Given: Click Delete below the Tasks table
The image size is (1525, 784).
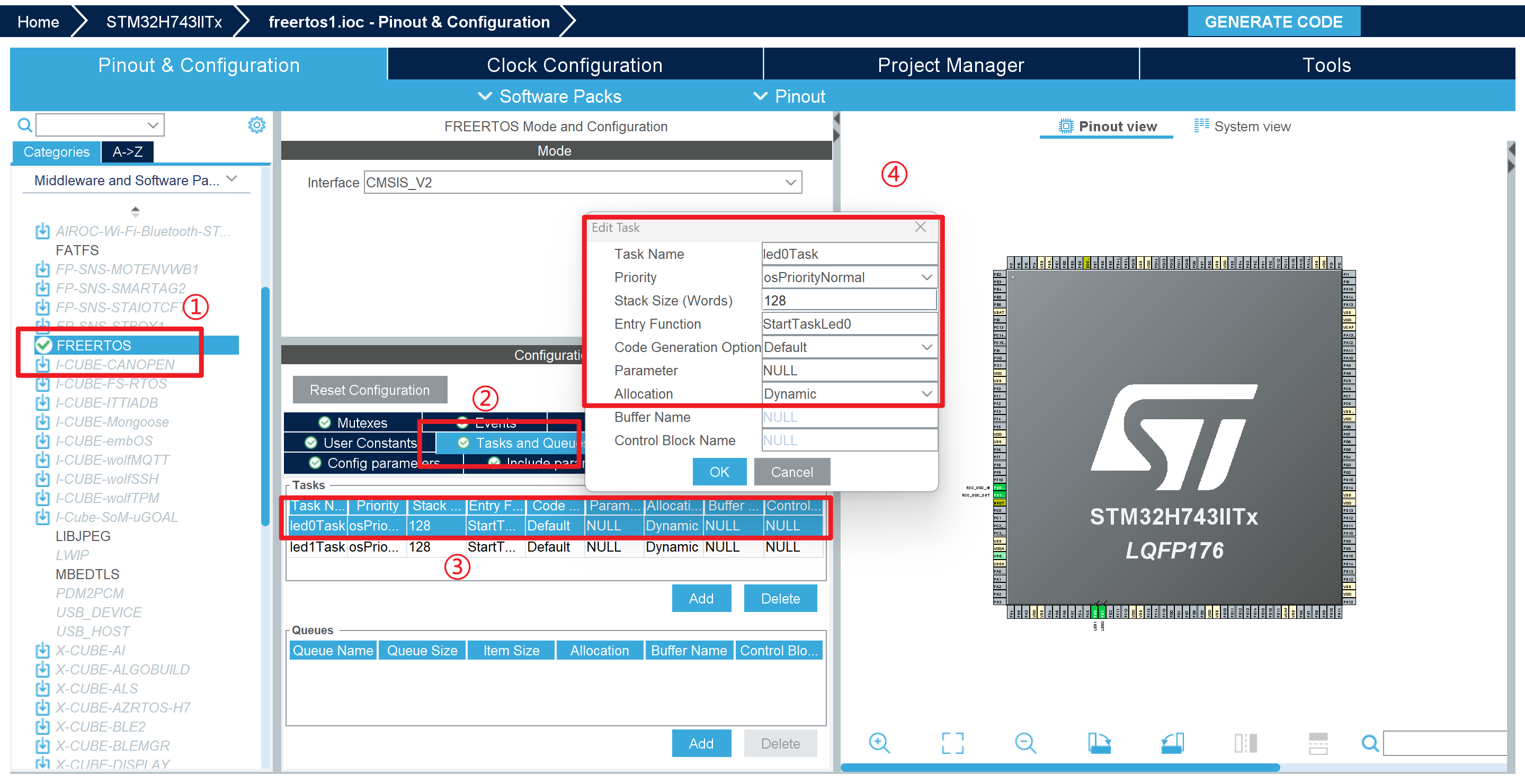Looking at the screenshot, I should tap(780, 598).
